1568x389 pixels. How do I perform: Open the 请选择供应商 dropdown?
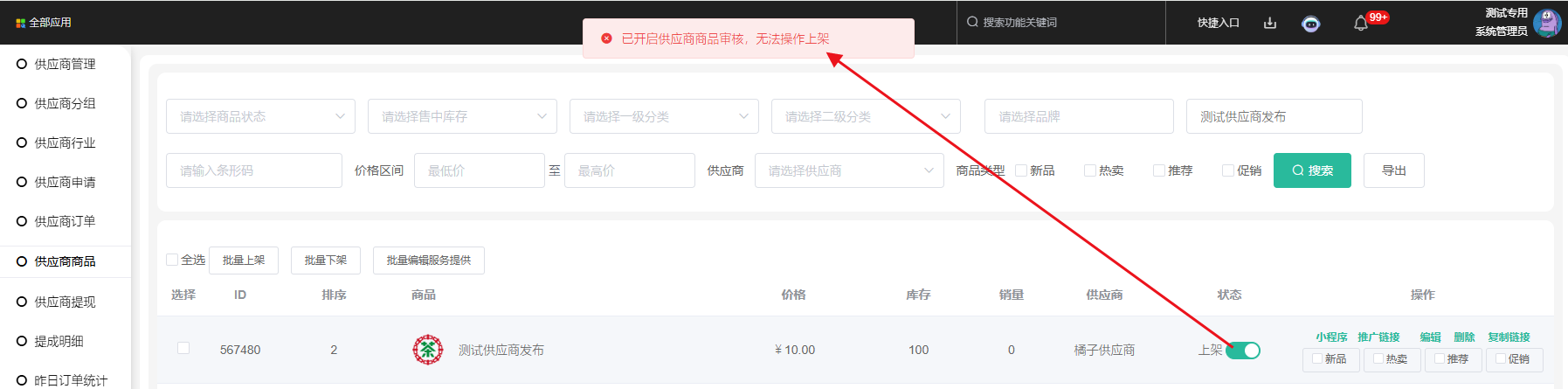coord(849,170)
